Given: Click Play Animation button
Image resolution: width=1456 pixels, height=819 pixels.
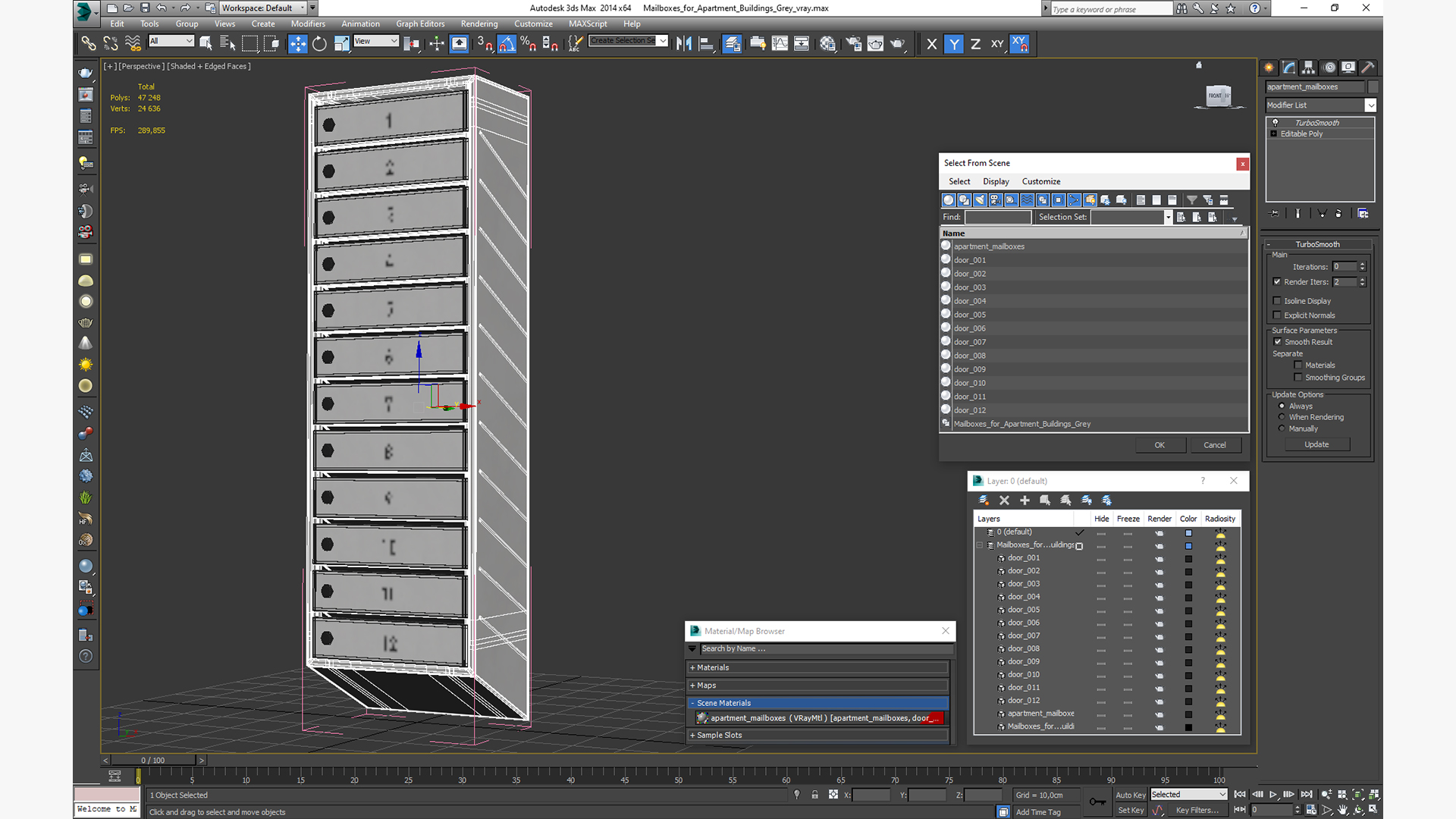Looking at the screenshot, I should click(1273, 795).
